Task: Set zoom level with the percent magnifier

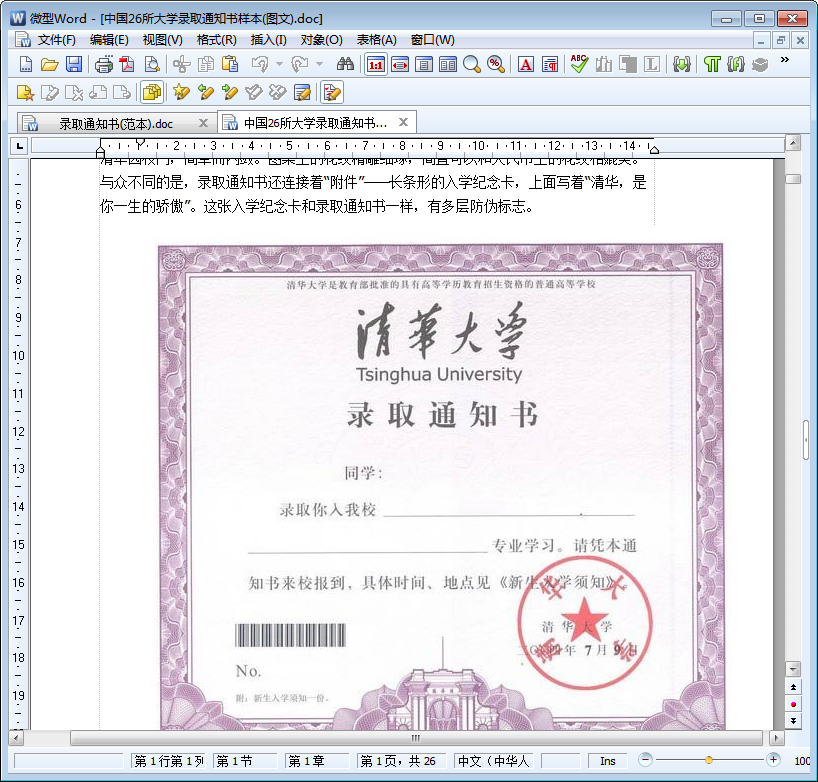Action: [x=496, y=65]
